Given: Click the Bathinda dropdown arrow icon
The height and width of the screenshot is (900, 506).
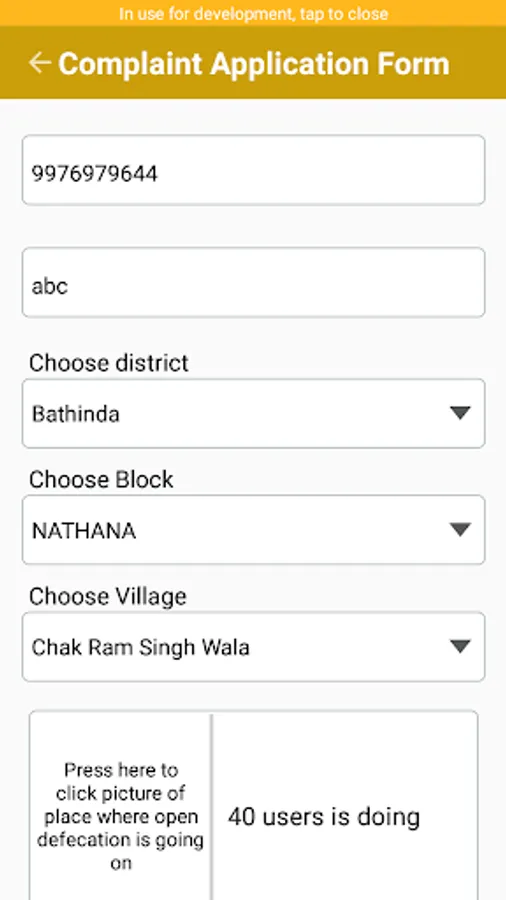Looking at the screenshot, I should point(460,413).
